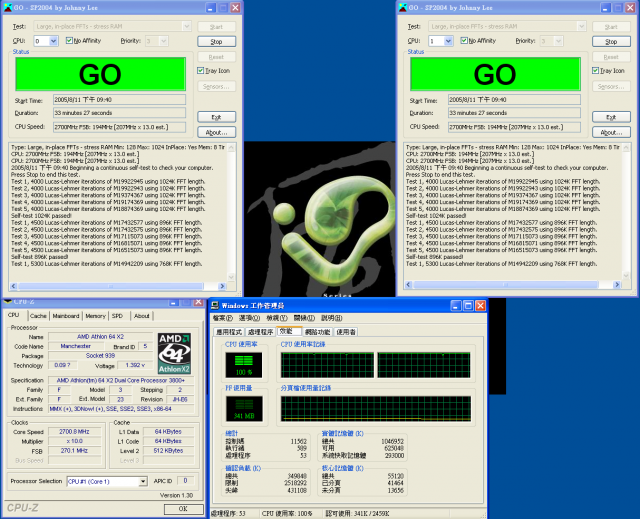This screenshot has width=640, height=519.
Task: Click CPU-Z title bar icon
Action: (x=7, y=302)
